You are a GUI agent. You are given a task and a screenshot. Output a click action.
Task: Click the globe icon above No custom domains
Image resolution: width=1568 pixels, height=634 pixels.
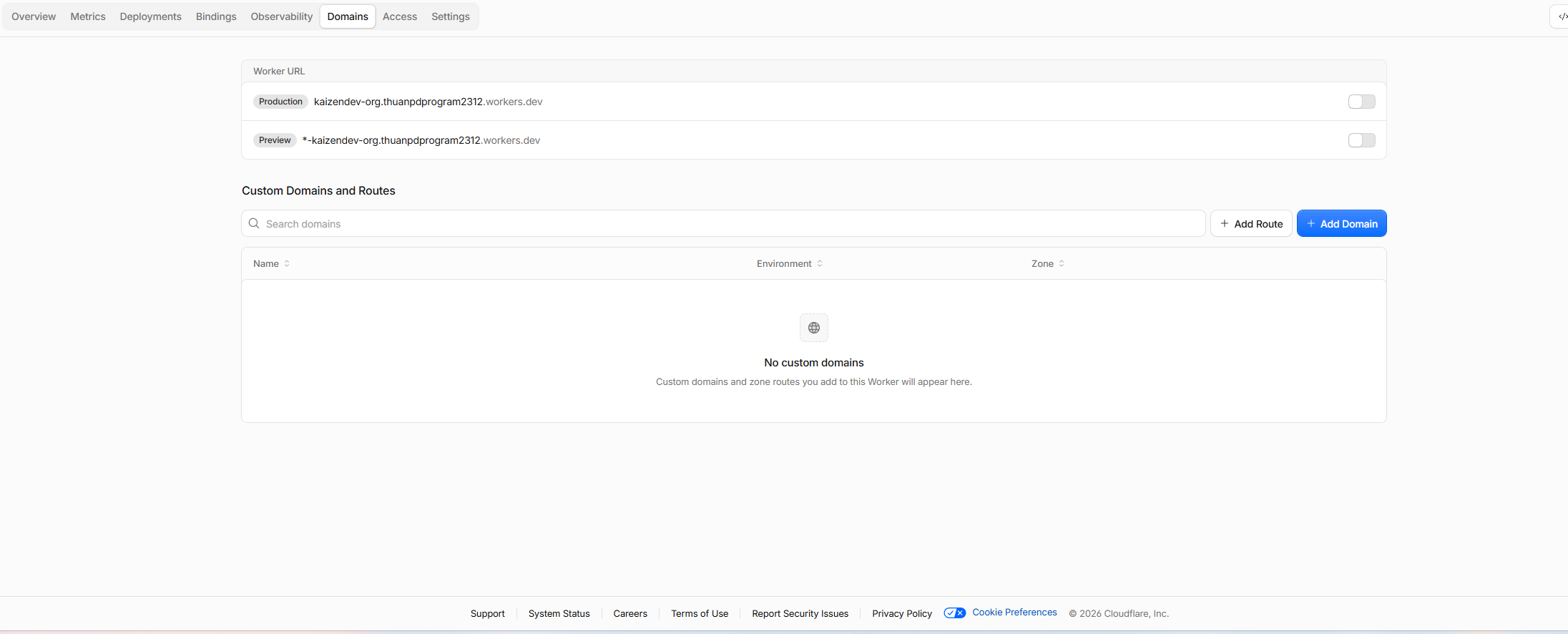[814, 328]
